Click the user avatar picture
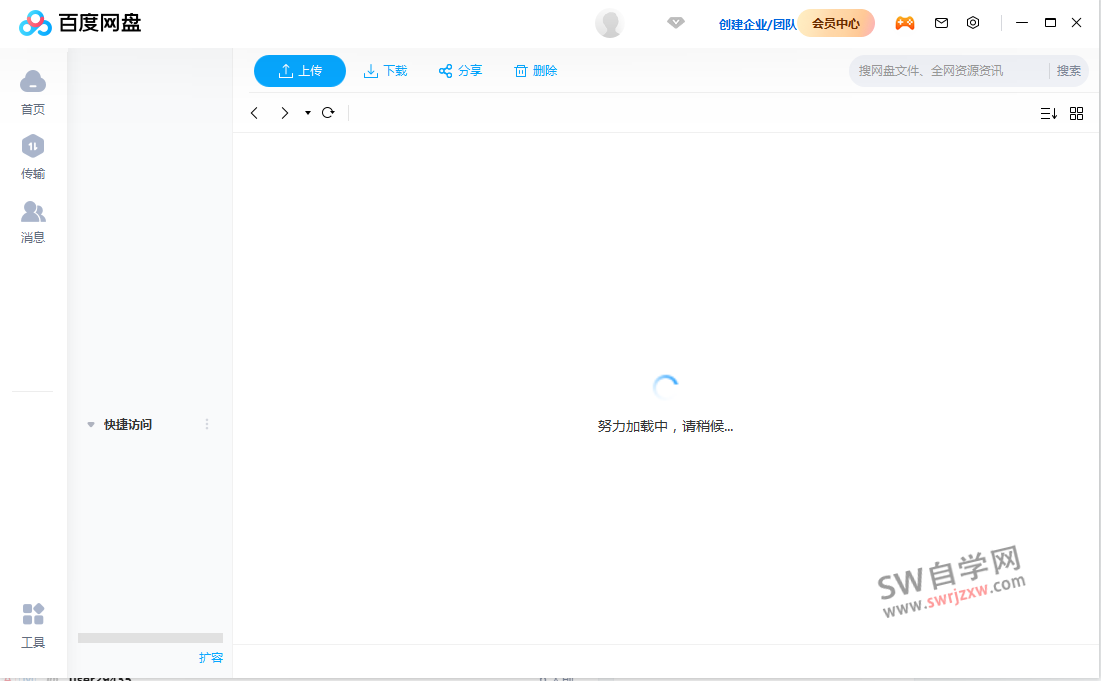 coord(609,23)
